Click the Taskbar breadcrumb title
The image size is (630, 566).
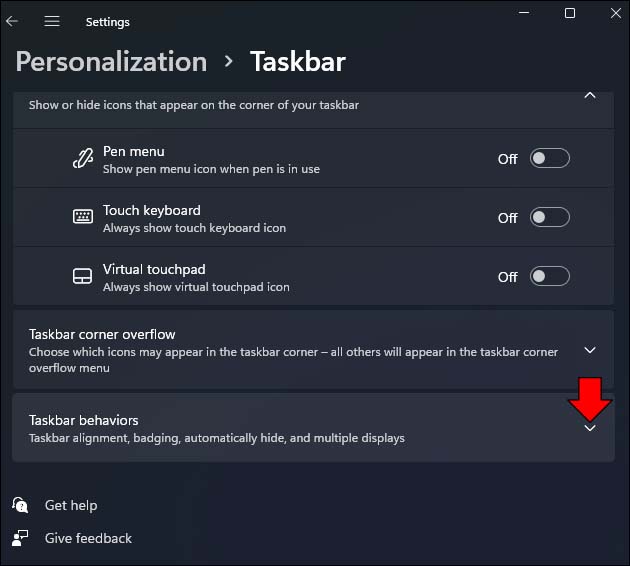[x=298, y=62]
